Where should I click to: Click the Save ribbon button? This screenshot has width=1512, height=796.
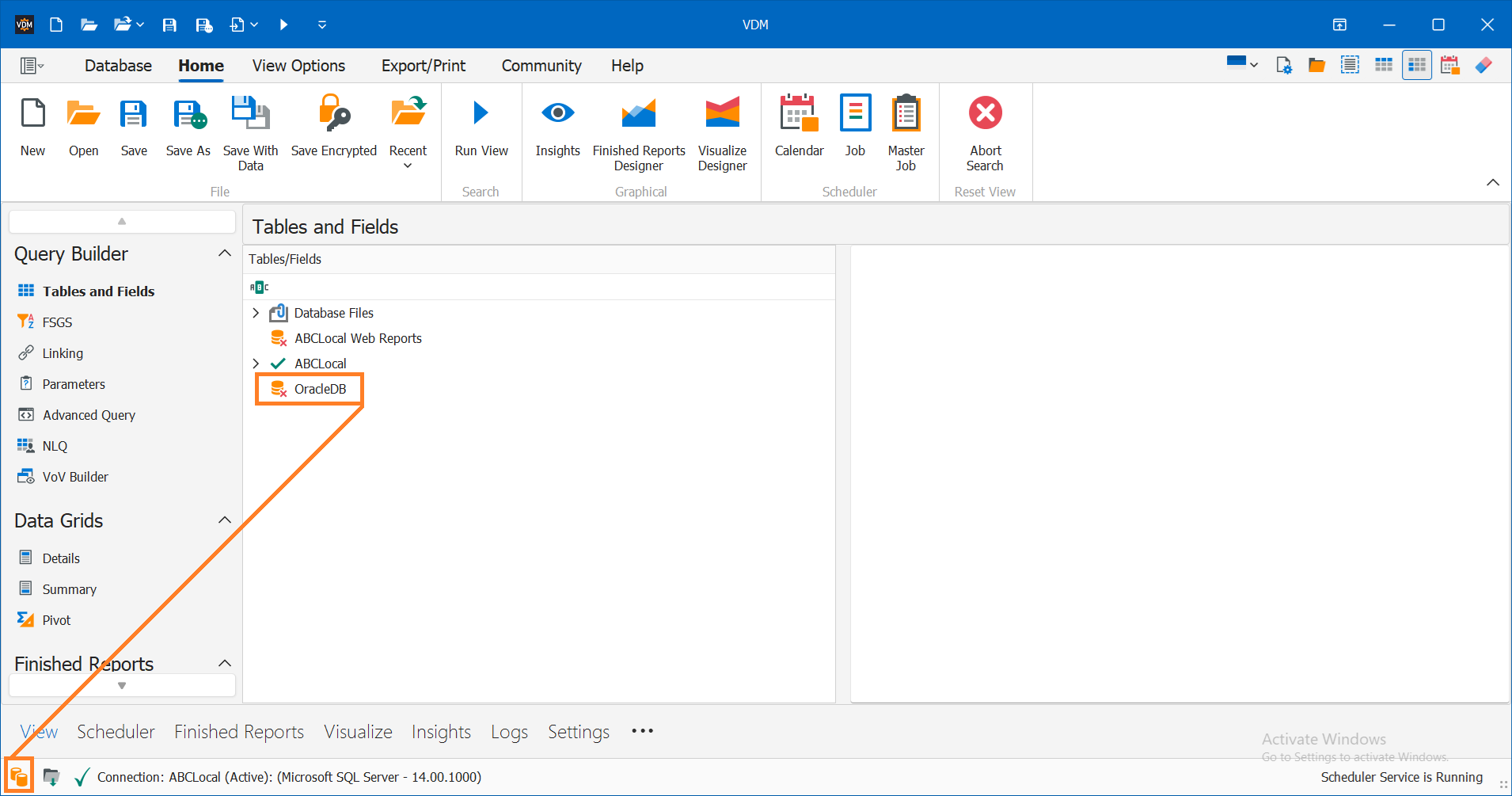(x=134, y=127)
